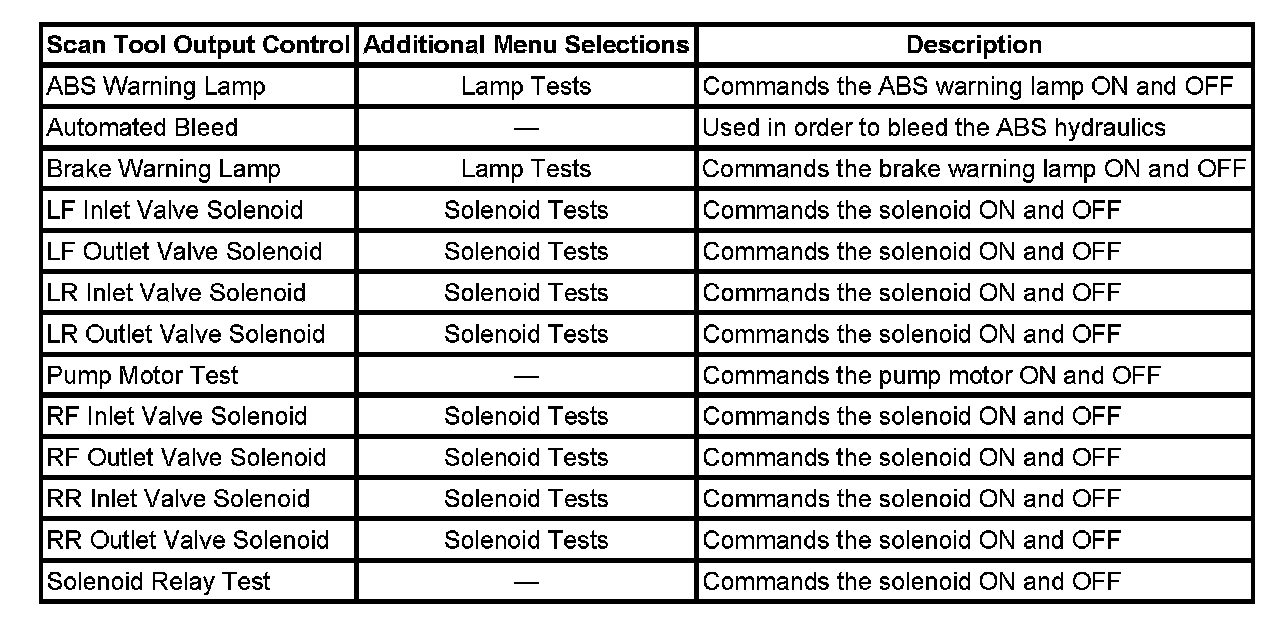1280x632 pixels.
Task: Select the "RF Inlet Valve Solenoid" cell
Action: pyautogui.click(x=178, y=416)
